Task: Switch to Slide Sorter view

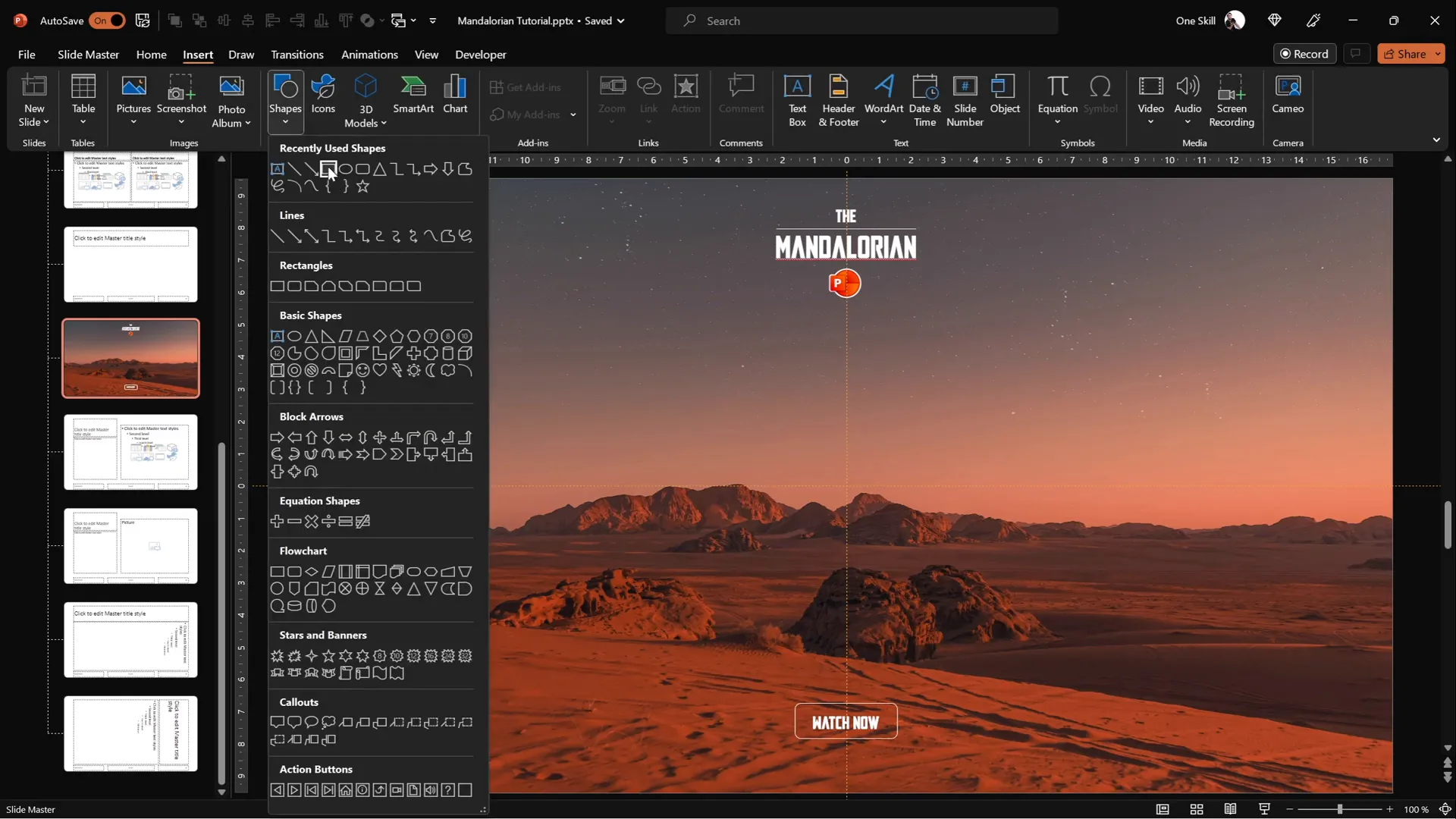Action: point(1197,810)
